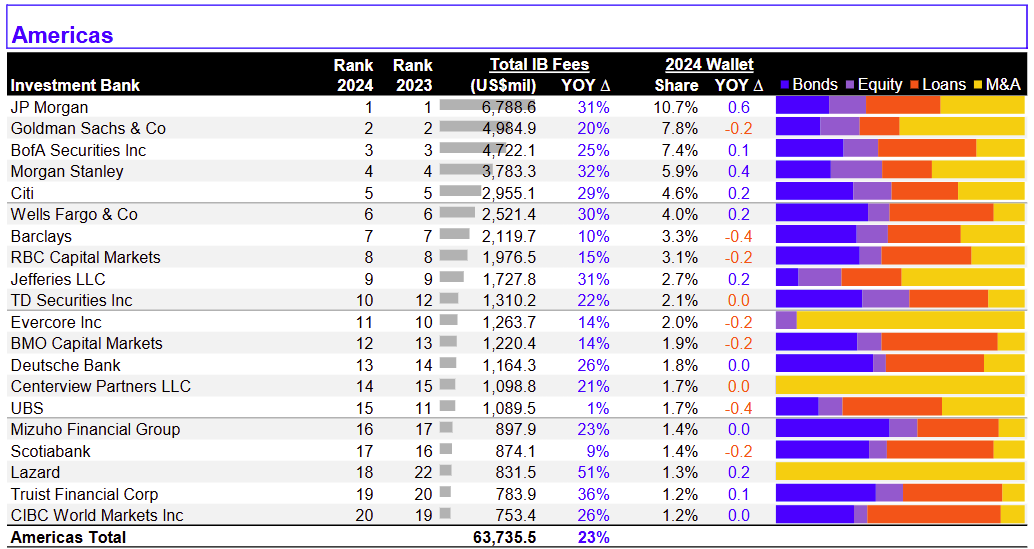
Task: Select the 4,722.1 fees value
Action: 507,150
